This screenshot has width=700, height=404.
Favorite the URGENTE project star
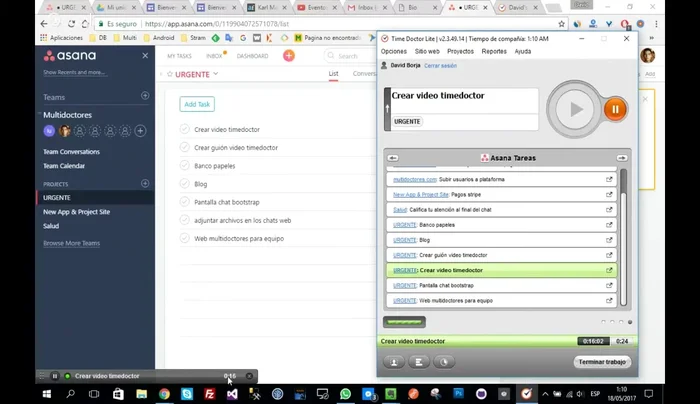coord(170,74)
